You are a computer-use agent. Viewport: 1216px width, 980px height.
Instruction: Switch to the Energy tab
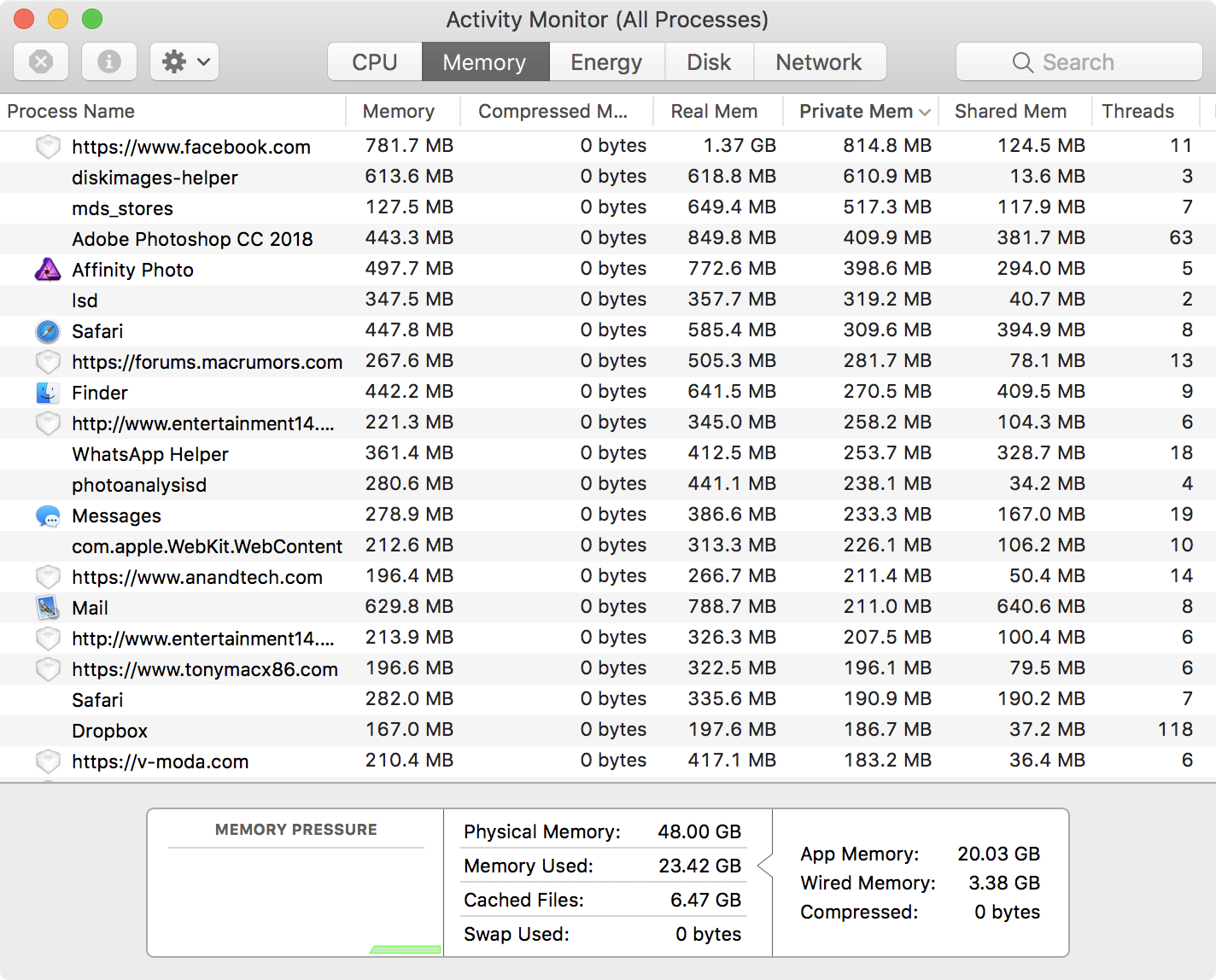click(x=606, y=62)
